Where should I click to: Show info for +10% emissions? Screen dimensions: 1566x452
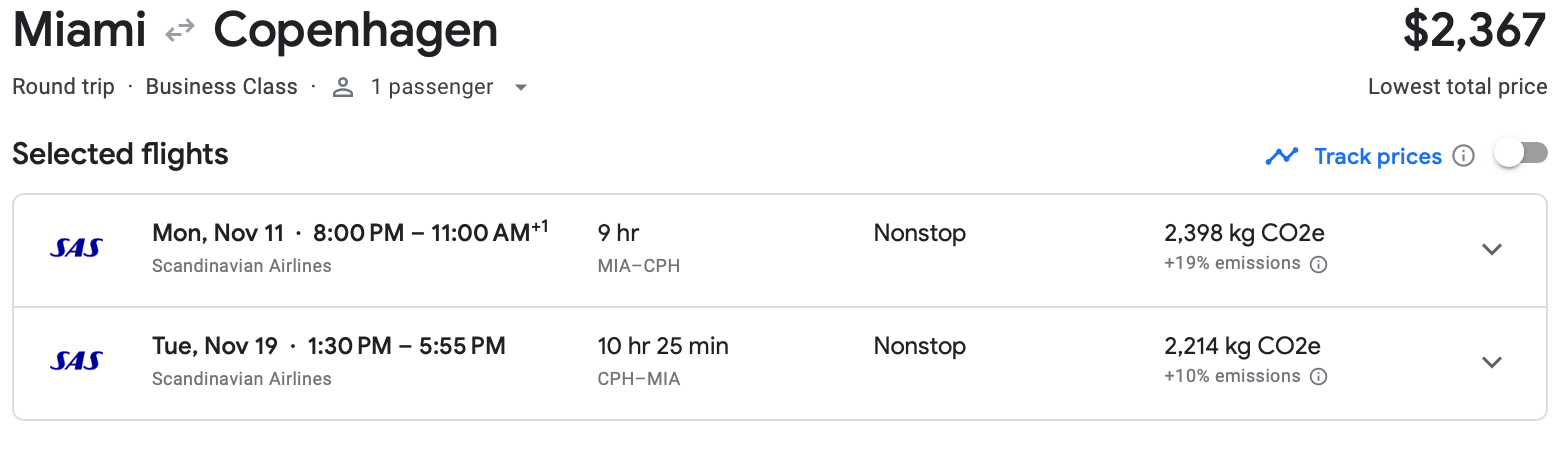coord(1318,377)
